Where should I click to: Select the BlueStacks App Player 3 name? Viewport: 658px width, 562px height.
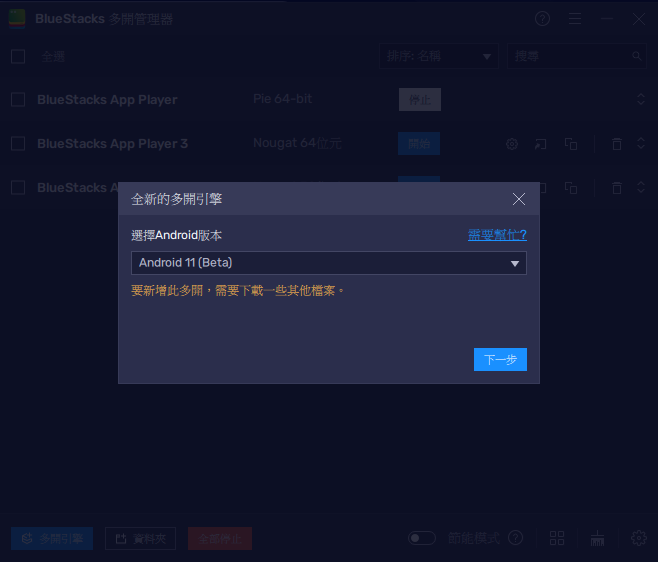click(x=112, y=144)
